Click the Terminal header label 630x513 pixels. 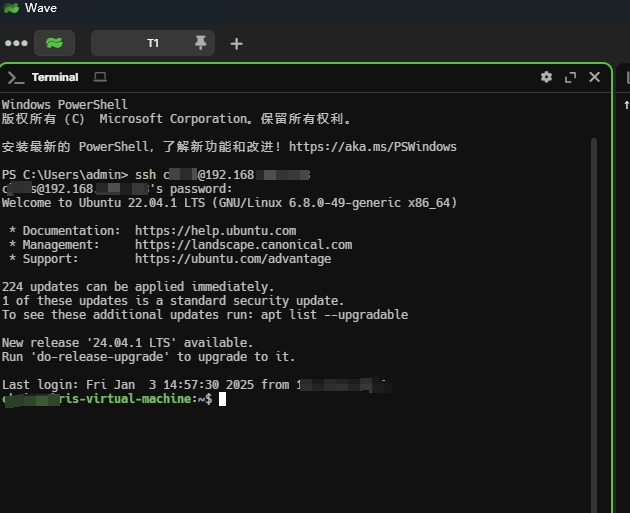pos(54,77)
